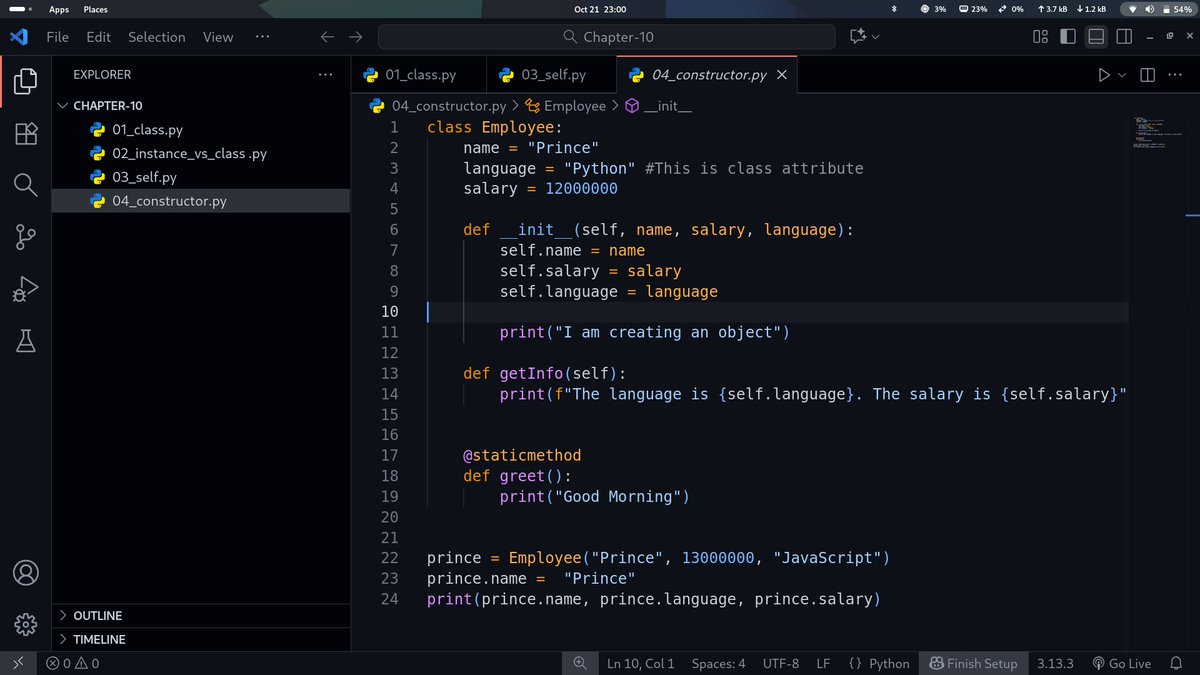Change UTF-8 file encoding

click(781, 663)
